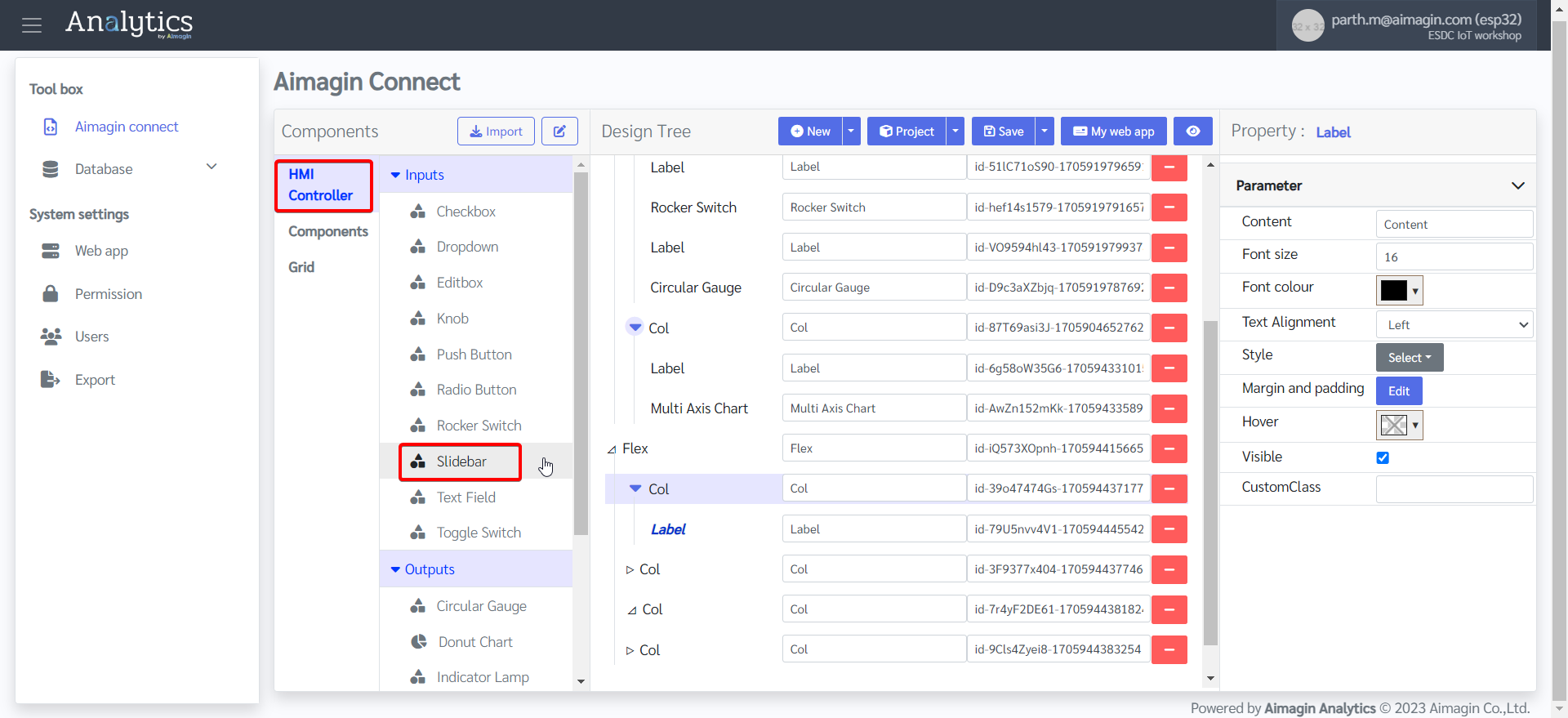Open the Project button dropdown arrow
Screen dimensions: 1568x718
point(955,132)
